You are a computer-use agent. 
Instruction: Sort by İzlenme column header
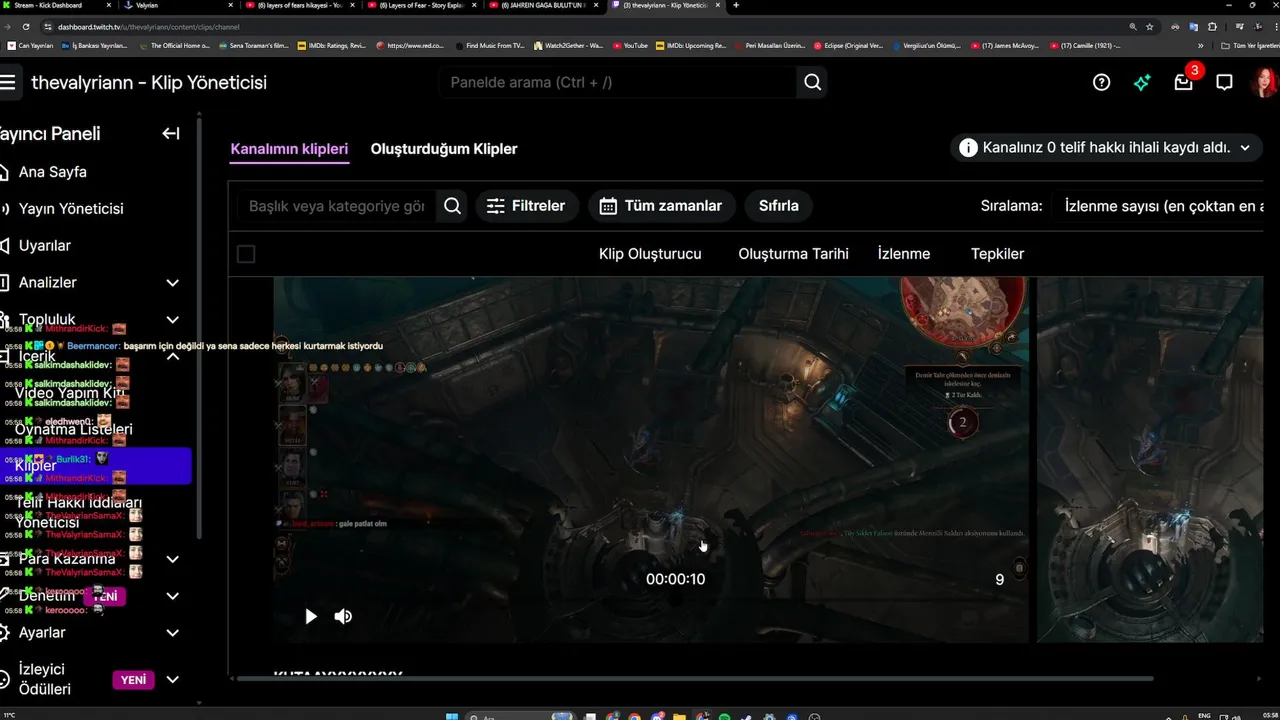tap(904, 254)
